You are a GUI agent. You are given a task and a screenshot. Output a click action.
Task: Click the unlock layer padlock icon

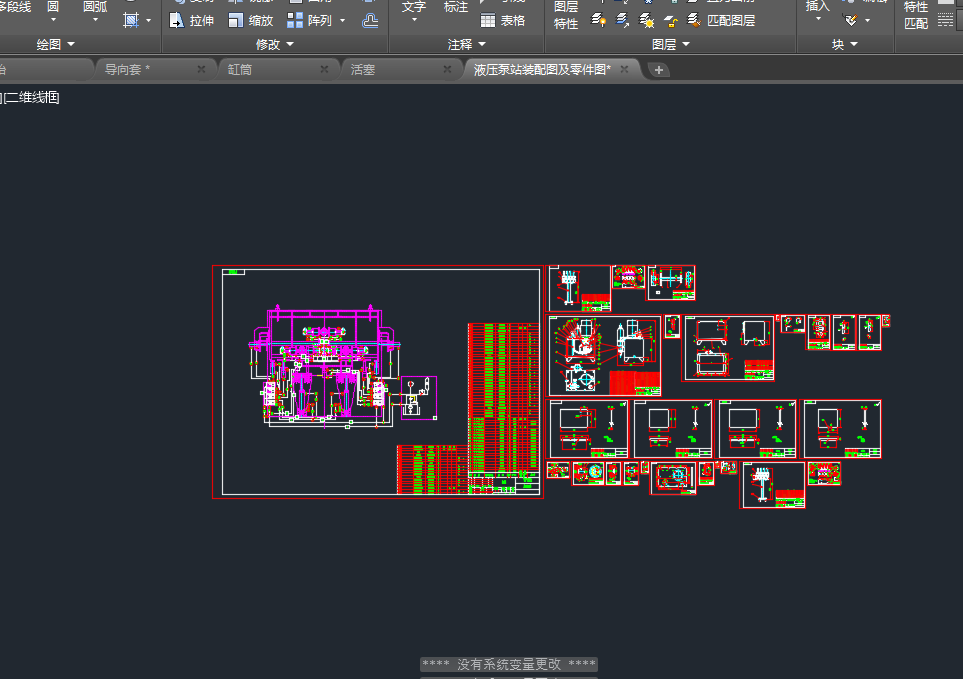pos(670,20)
